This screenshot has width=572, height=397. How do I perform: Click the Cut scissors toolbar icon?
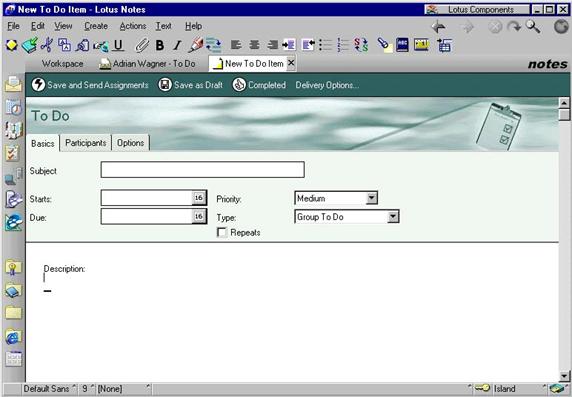pyautogui.click(x=47, y=45)
